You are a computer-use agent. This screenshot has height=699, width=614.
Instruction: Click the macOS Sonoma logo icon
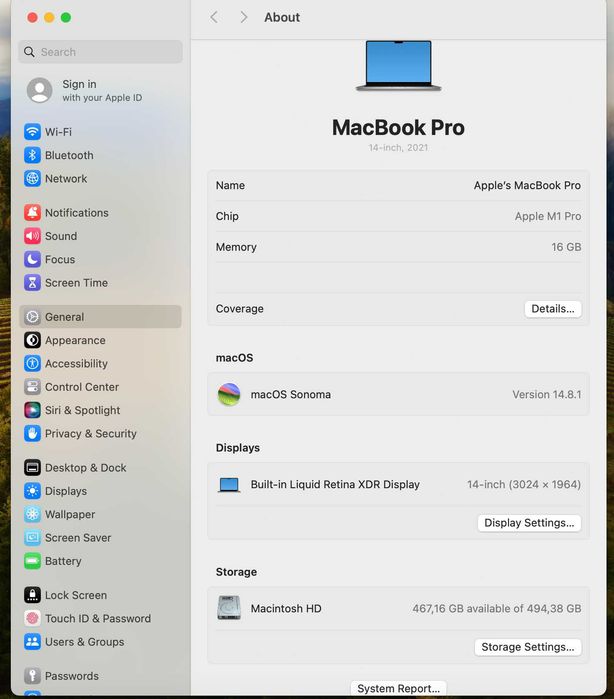229,395
